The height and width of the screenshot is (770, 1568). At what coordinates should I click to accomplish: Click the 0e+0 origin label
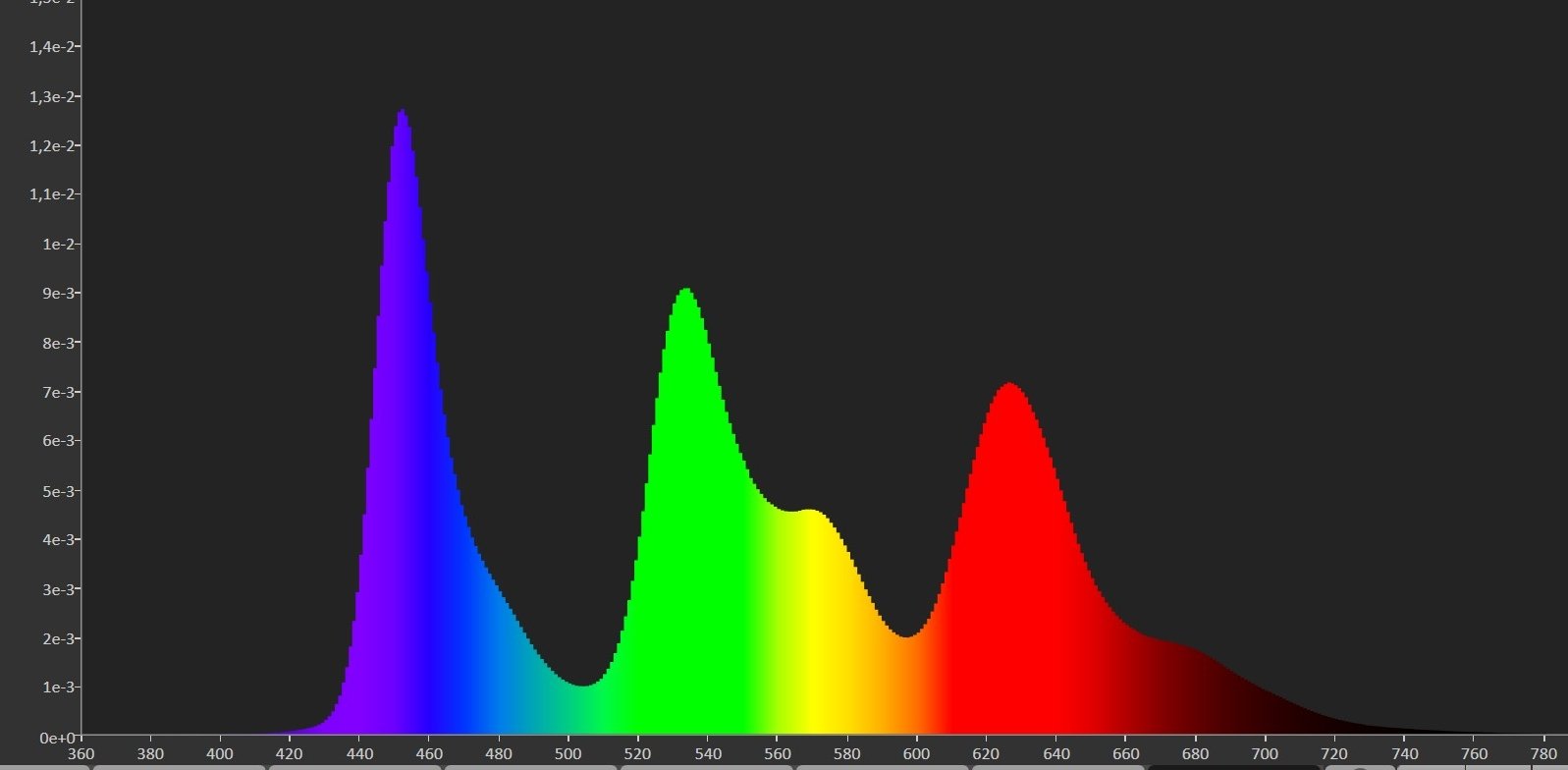58,737
